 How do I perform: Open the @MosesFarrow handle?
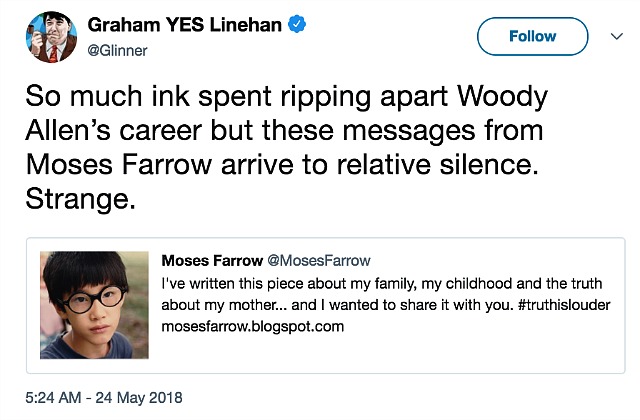click(x=319, y=260)
